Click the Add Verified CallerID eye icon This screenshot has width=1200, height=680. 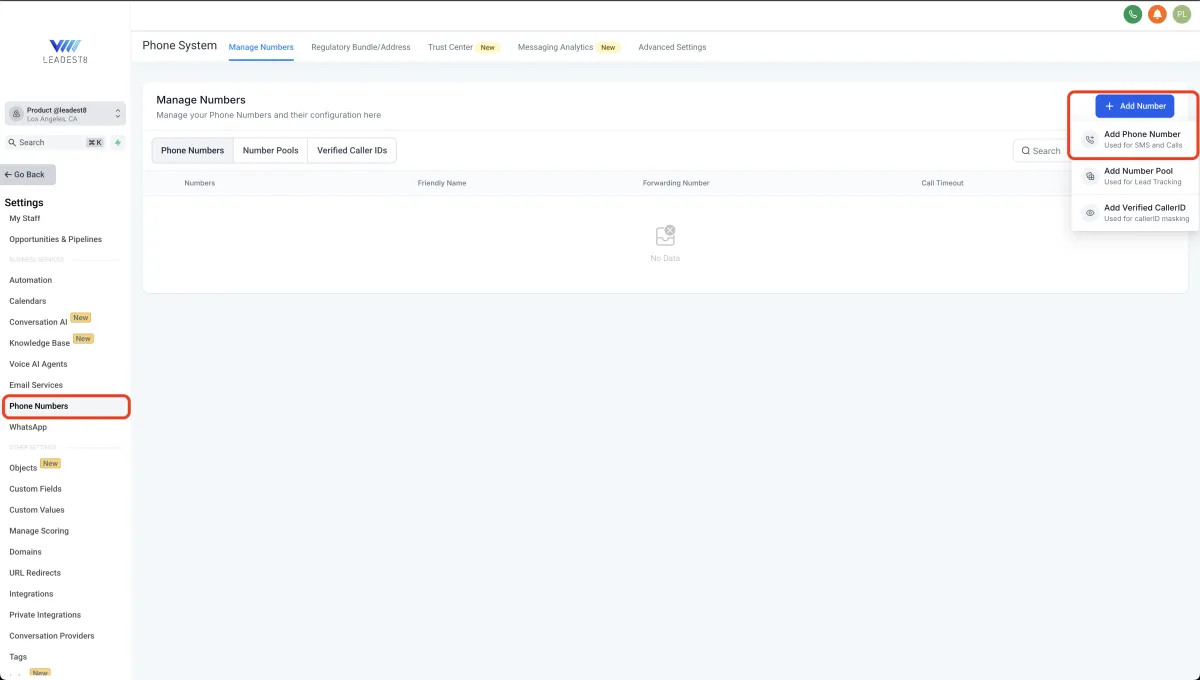(1090, 213)
